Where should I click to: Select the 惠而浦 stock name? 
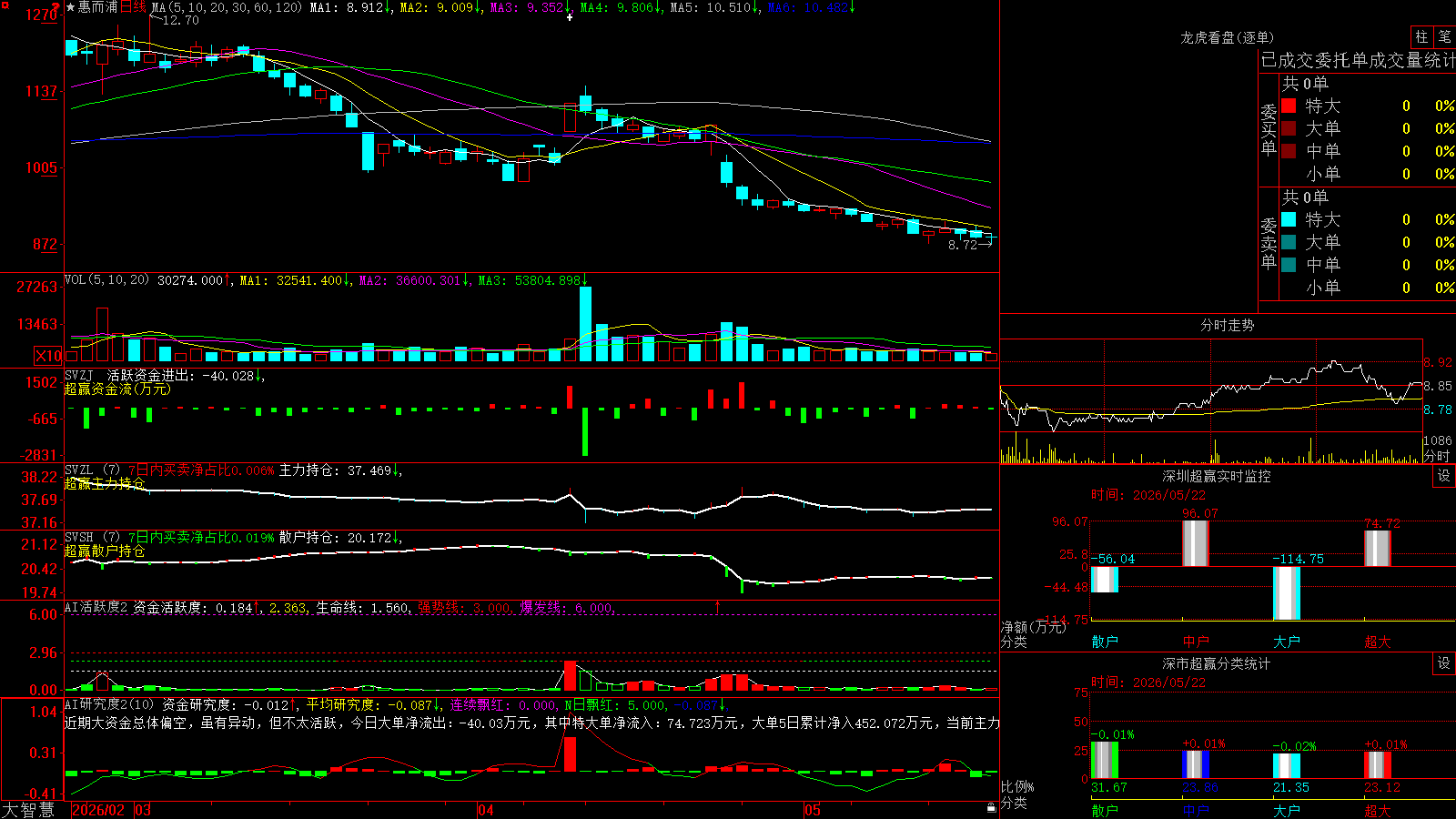(x=98, y=7)
